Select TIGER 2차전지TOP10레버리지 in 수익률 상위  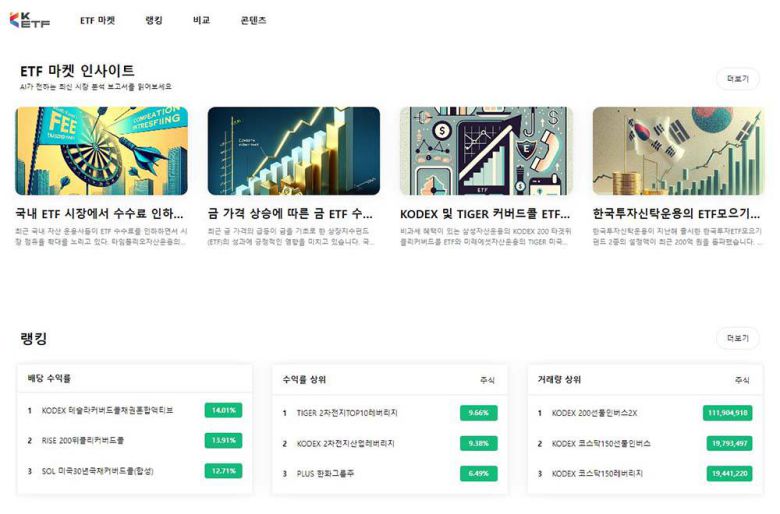[x=347, y=412]
